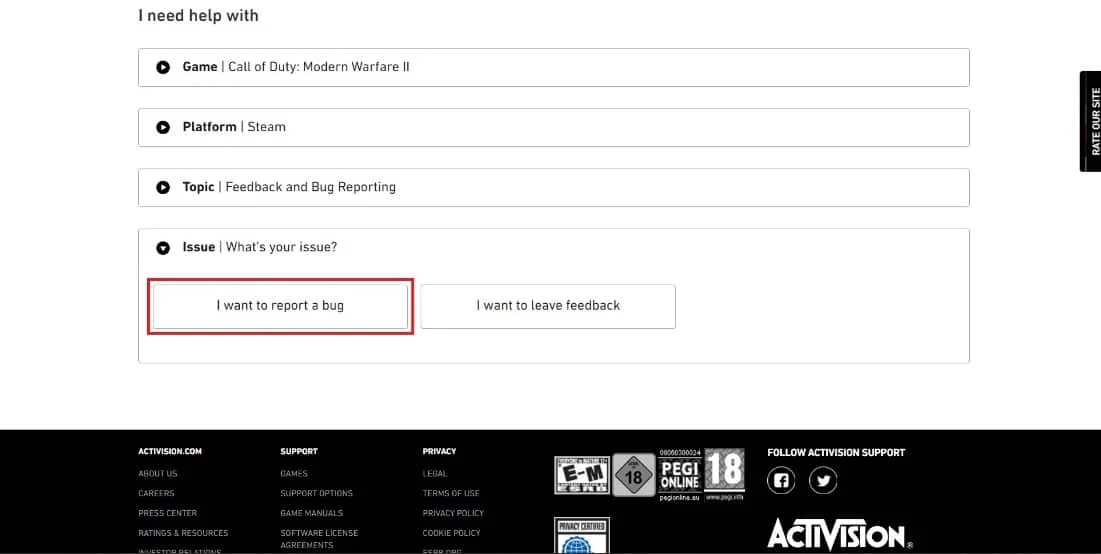Open Ratings & Resources footer link
This screenshot has height=554, width=1101.
point(183,533)
